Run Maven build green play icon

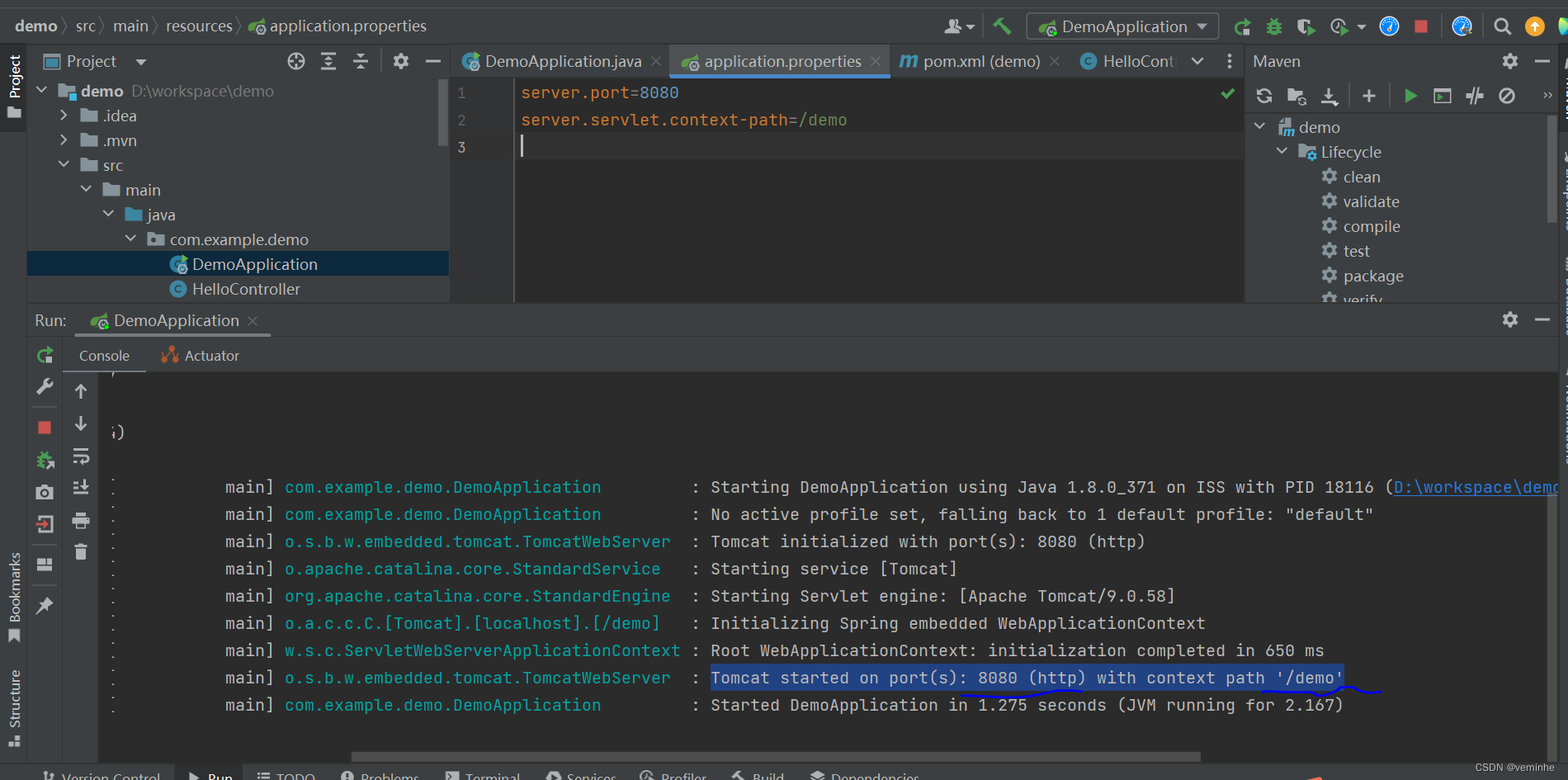(x=1410, y=96)
